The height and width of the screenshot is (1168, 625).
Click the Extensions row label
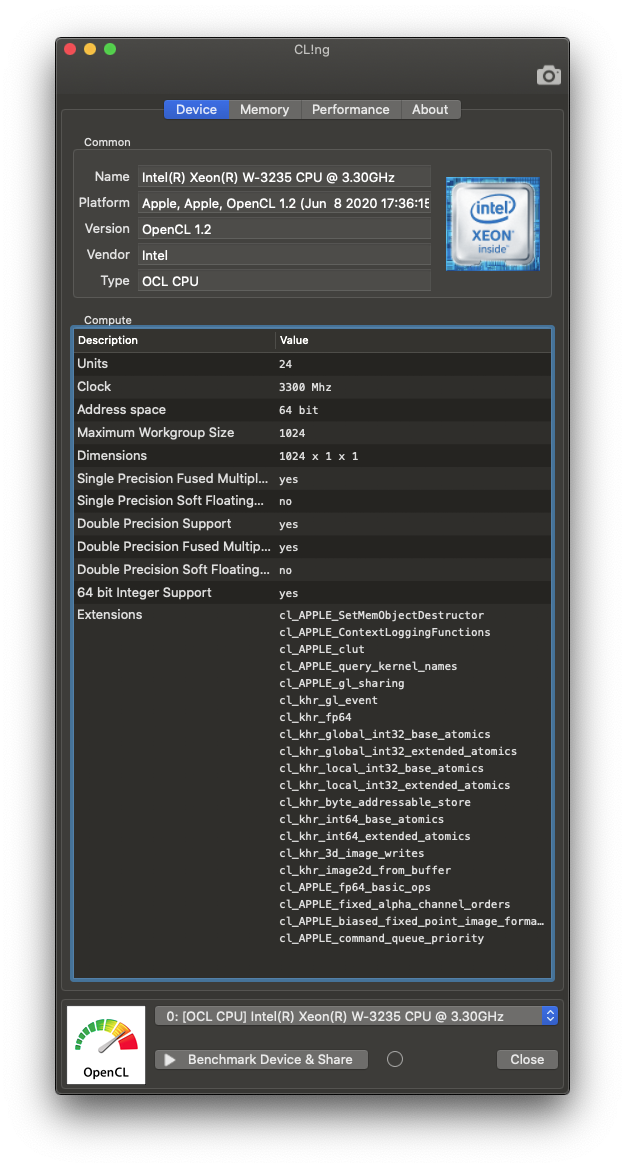tap(110, 615)
